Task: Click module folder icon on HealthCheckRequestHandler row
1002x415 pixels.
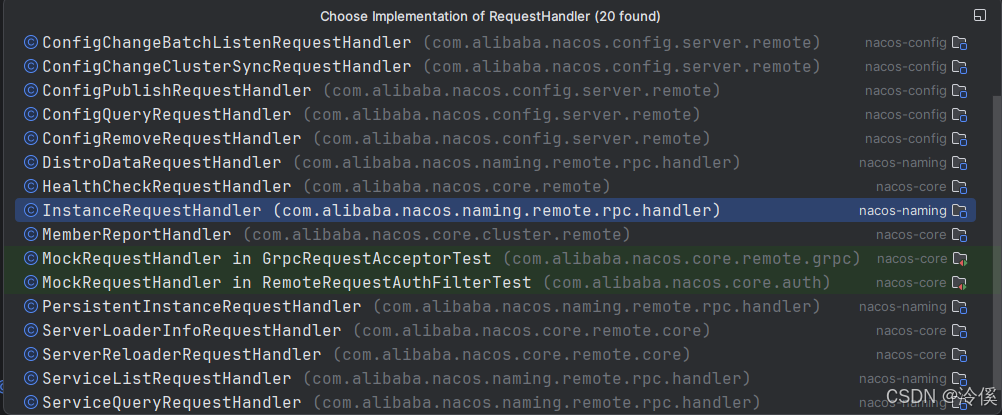Action: pyautogui.click(x=959, y=187)
